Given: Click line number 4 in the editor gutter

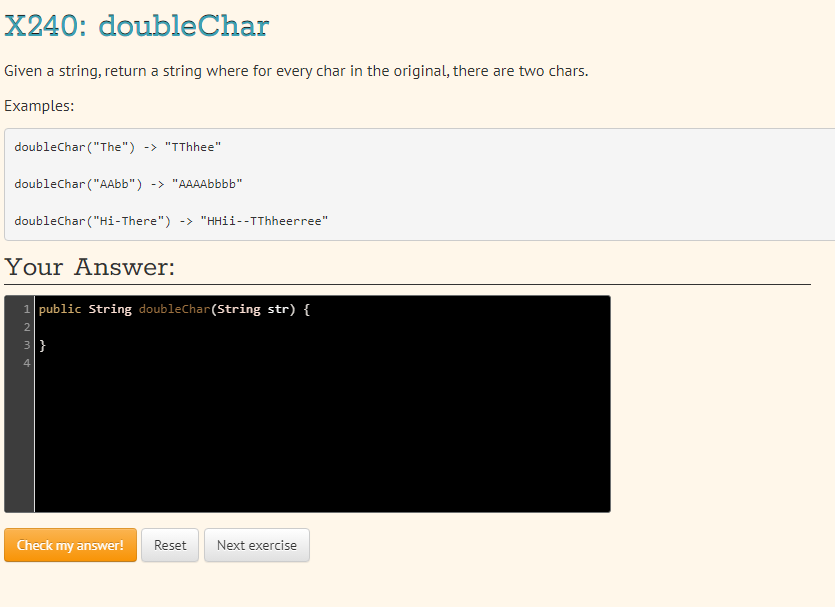Looking at the screenshot, I should (25, 362).
